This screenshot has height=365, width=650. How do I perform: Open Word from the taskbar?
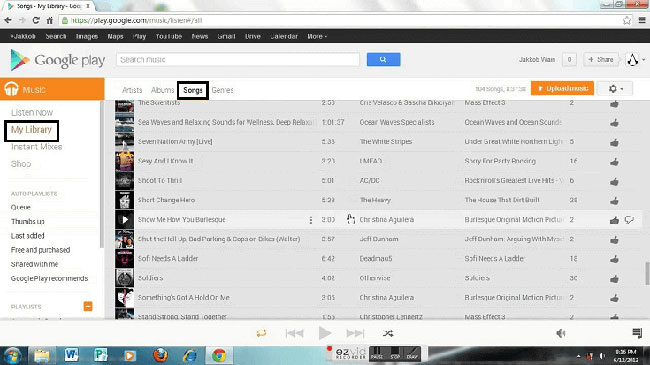[x=71, y=355]
